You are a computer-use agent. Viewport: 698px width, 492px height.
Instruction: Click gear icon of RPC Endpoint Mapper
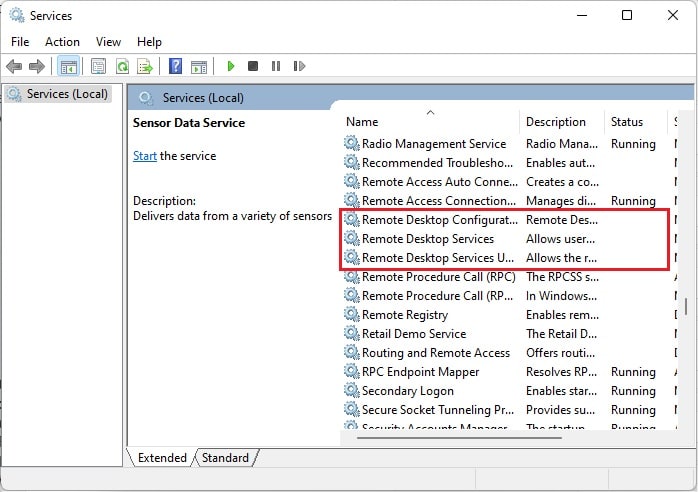(x=352, y=371)
